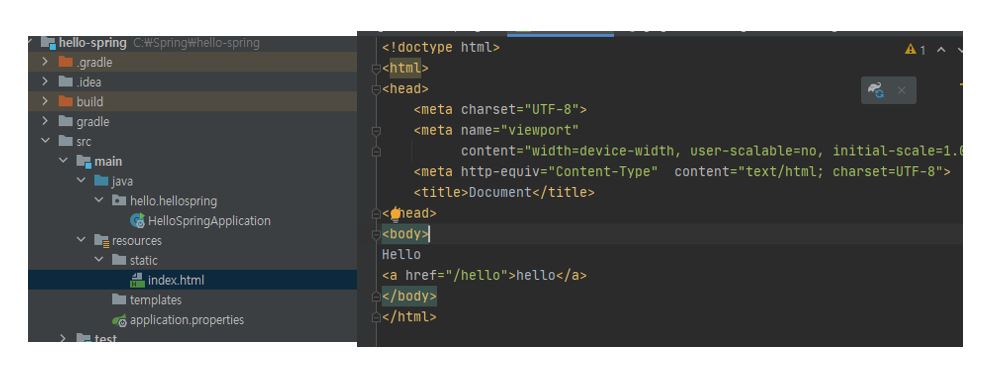Screen dimensions: 992x369
Task: Click the src folder icon
Action: (65, 141)
